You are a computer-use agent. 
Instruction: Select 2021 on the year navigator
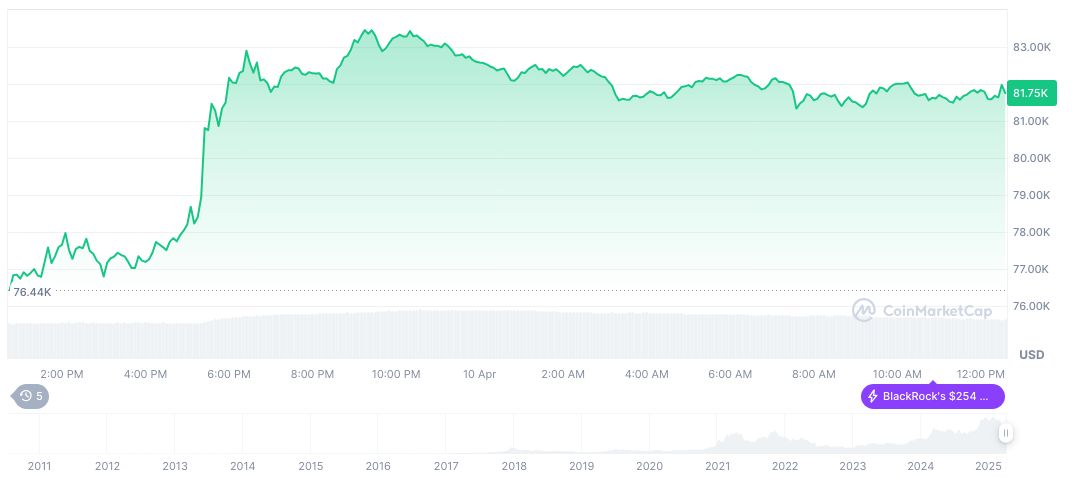point(717,466)
